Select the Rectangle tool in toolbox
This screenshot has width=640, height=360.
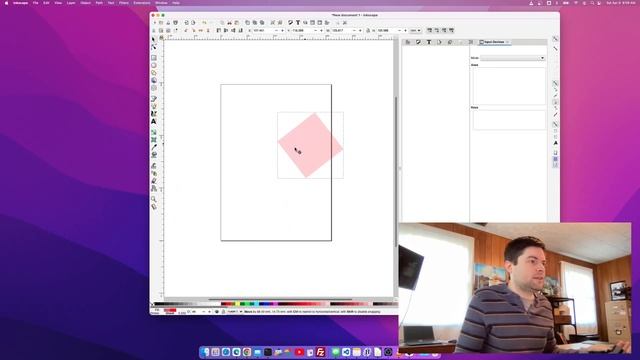coord(154,58)
